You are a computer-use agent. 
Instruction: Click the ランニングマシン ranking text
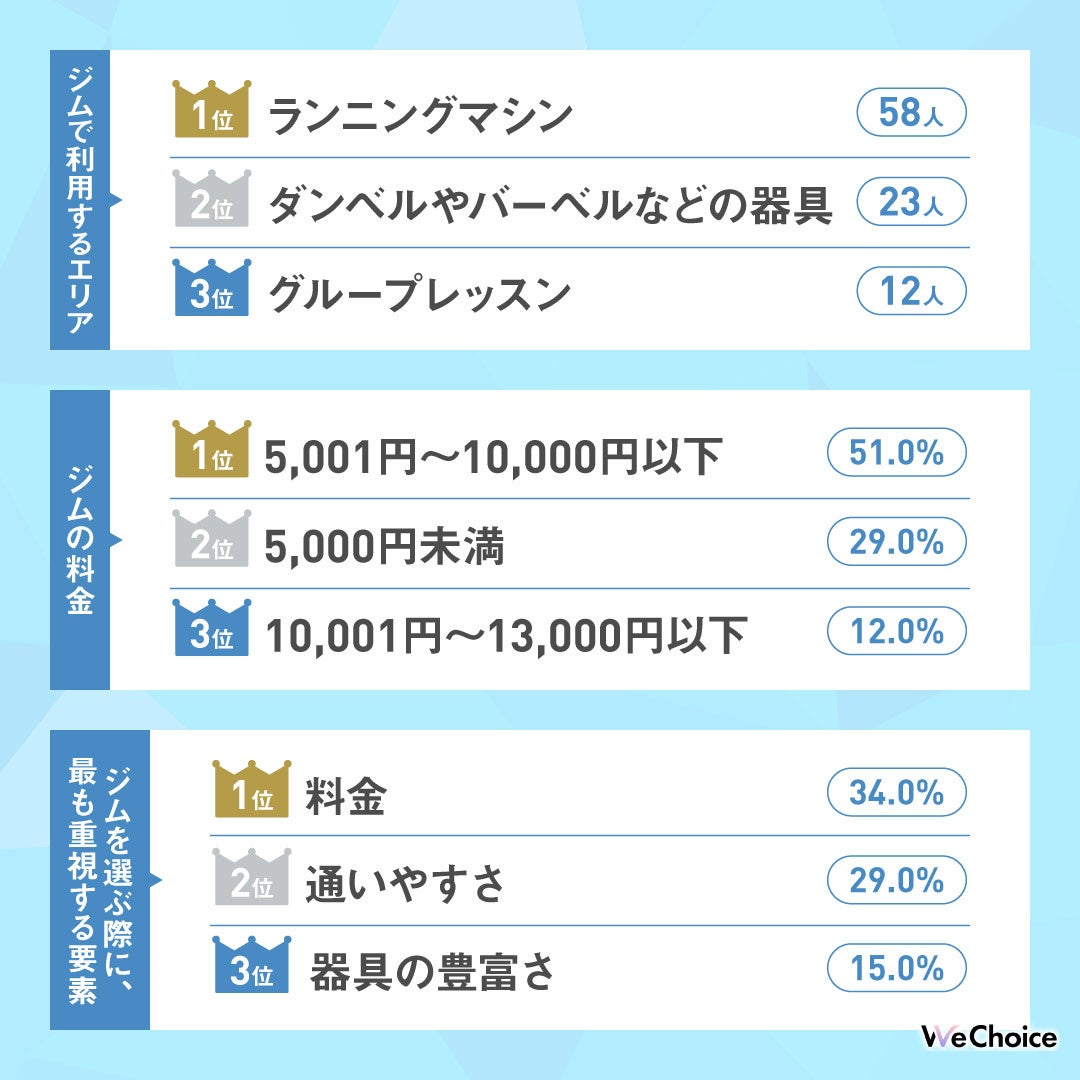421,115
